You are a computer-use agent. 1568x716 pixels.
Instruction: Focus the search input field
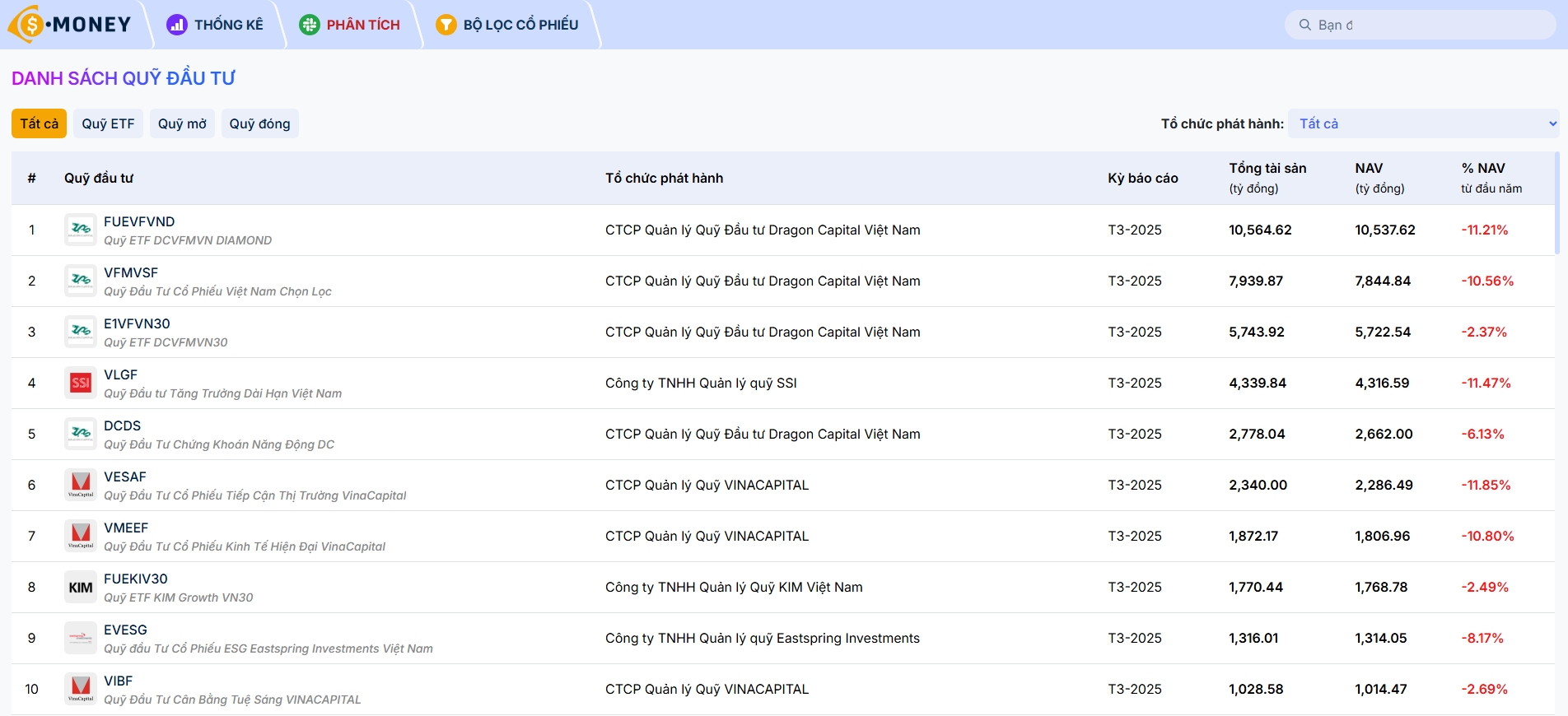[x=1420, y=25]
